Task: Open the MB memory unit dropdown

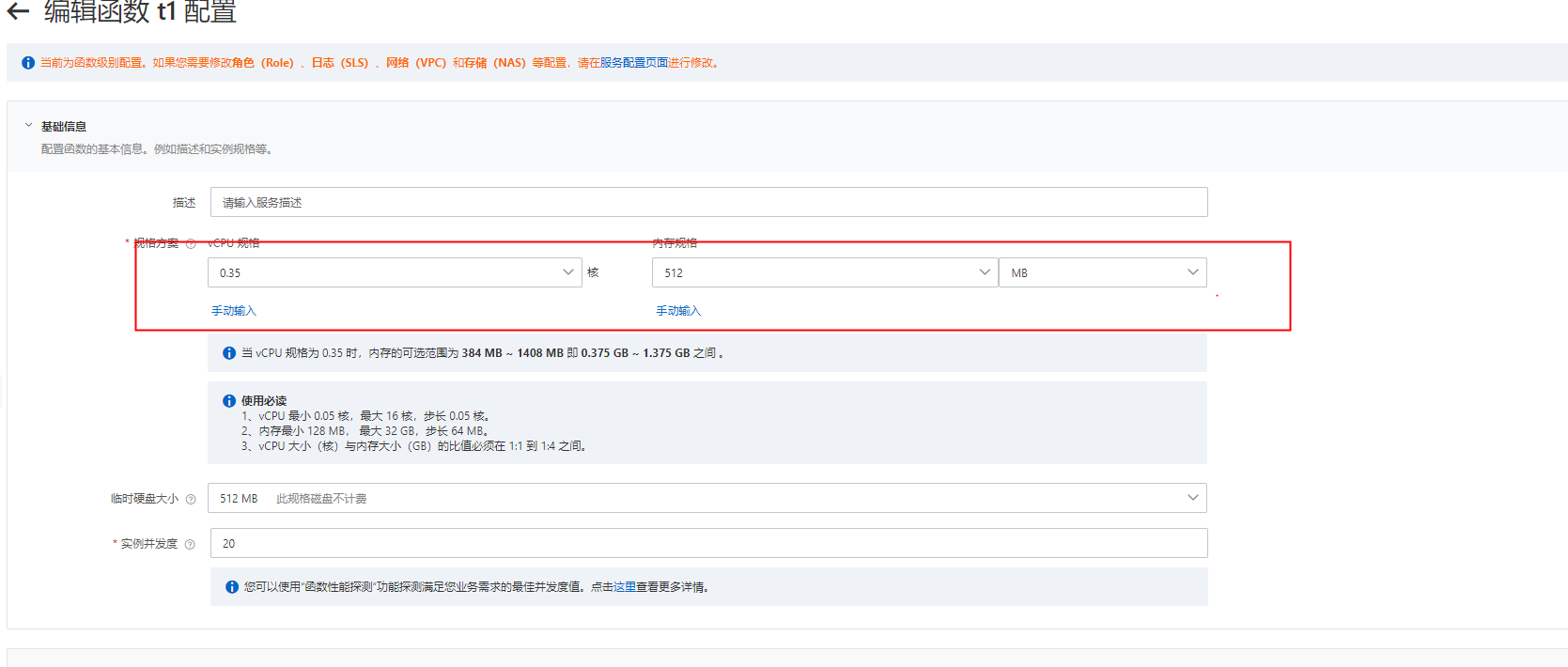Action: (1102, 272)
